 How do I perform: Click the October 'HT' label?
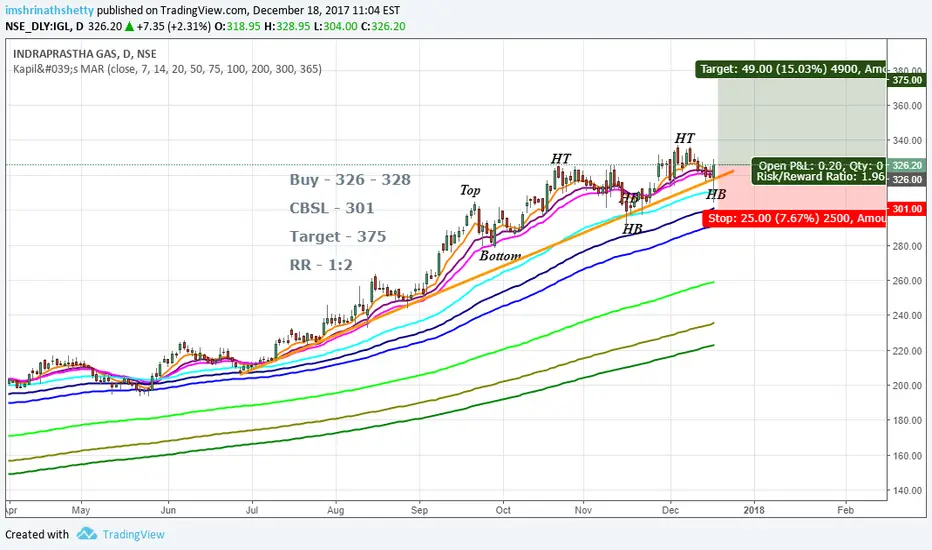(561, 159)
